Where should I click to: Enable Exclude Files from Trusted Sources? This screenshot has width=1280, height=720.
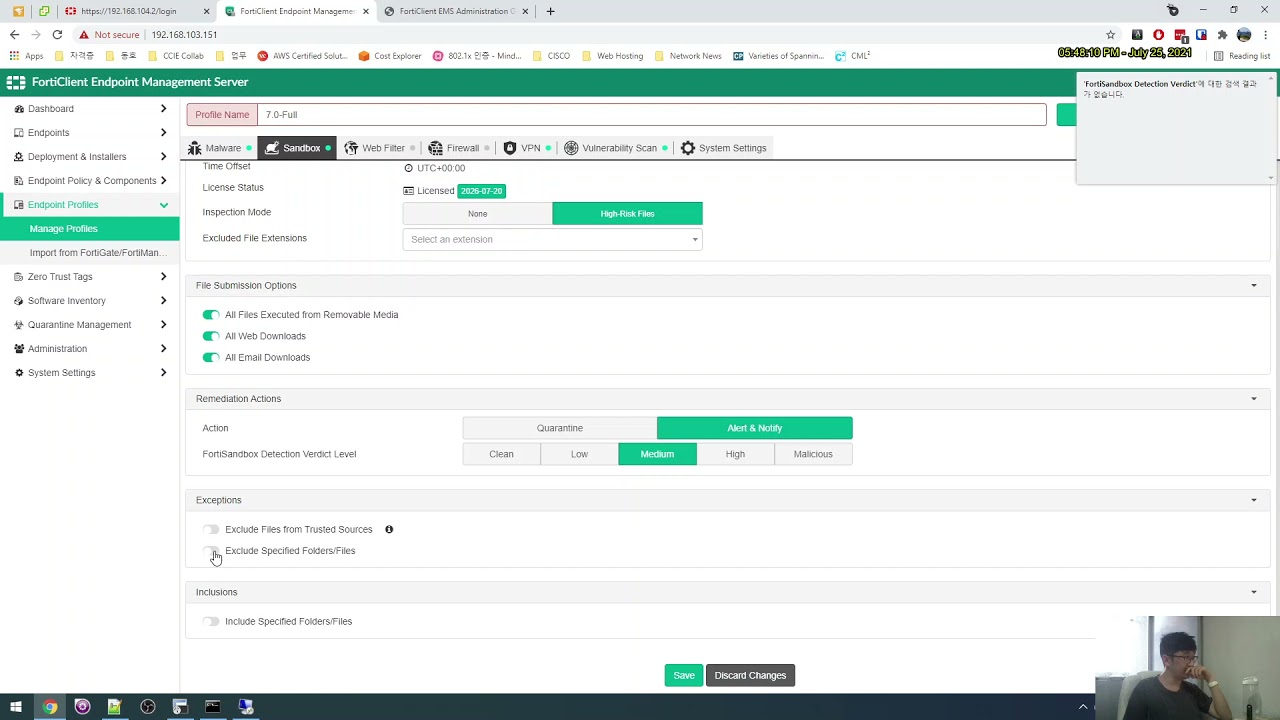(x=210, y=529)
